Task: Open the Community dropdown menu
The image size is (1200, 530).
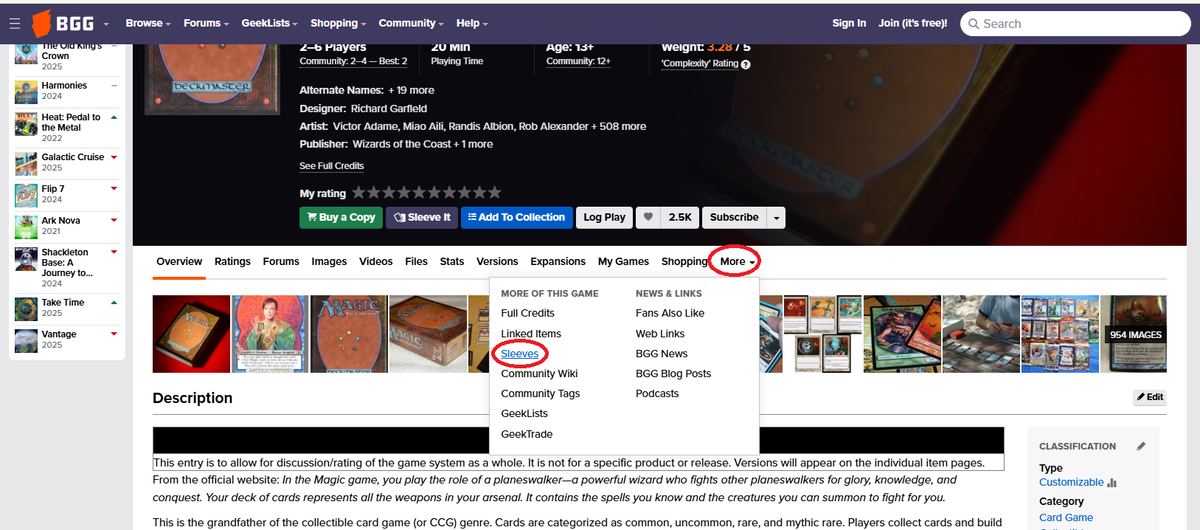Action: pyautogui.click(x=411, y=23)
